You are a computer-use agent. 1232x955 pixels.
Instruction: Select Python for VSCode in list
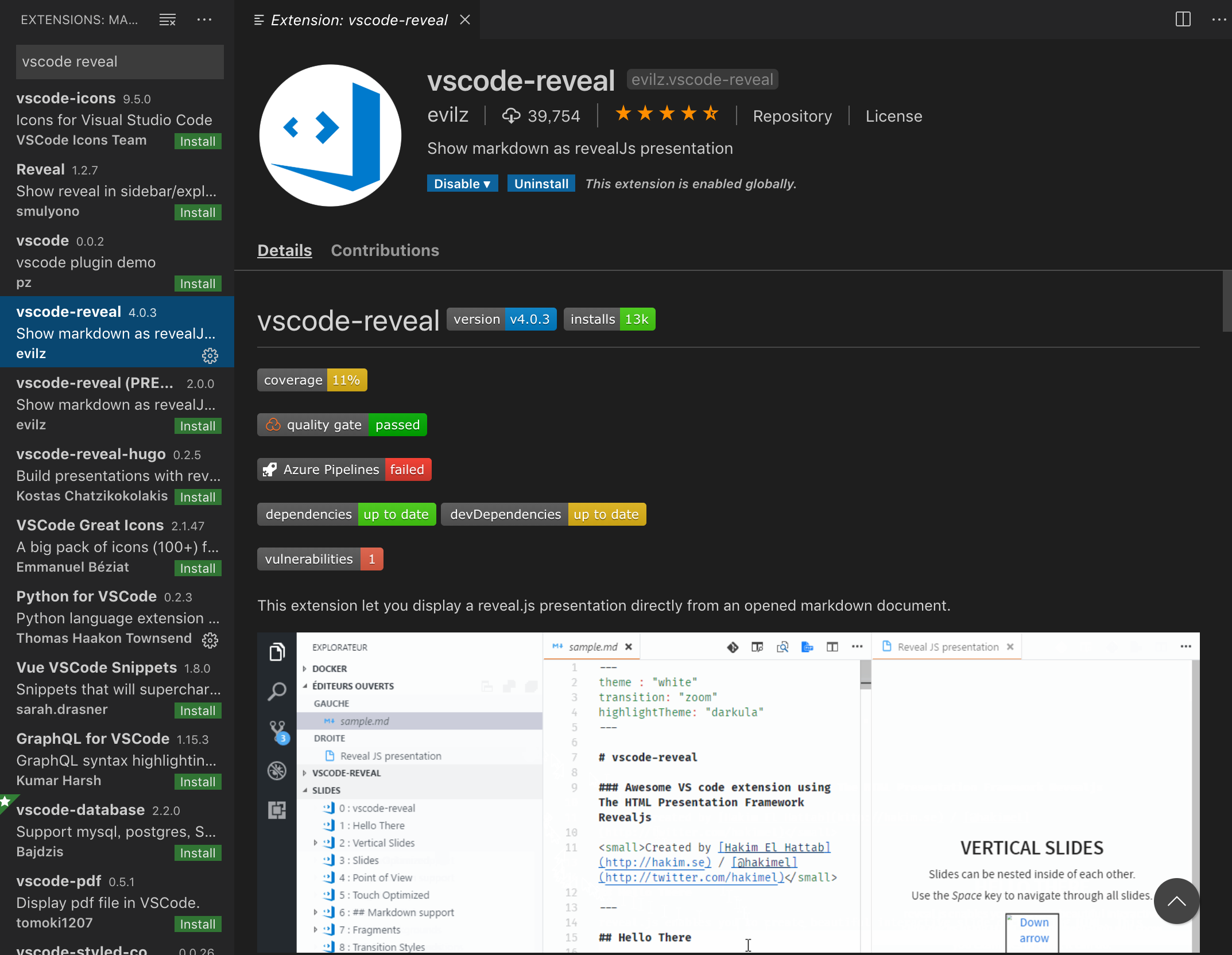coord(117,616)
